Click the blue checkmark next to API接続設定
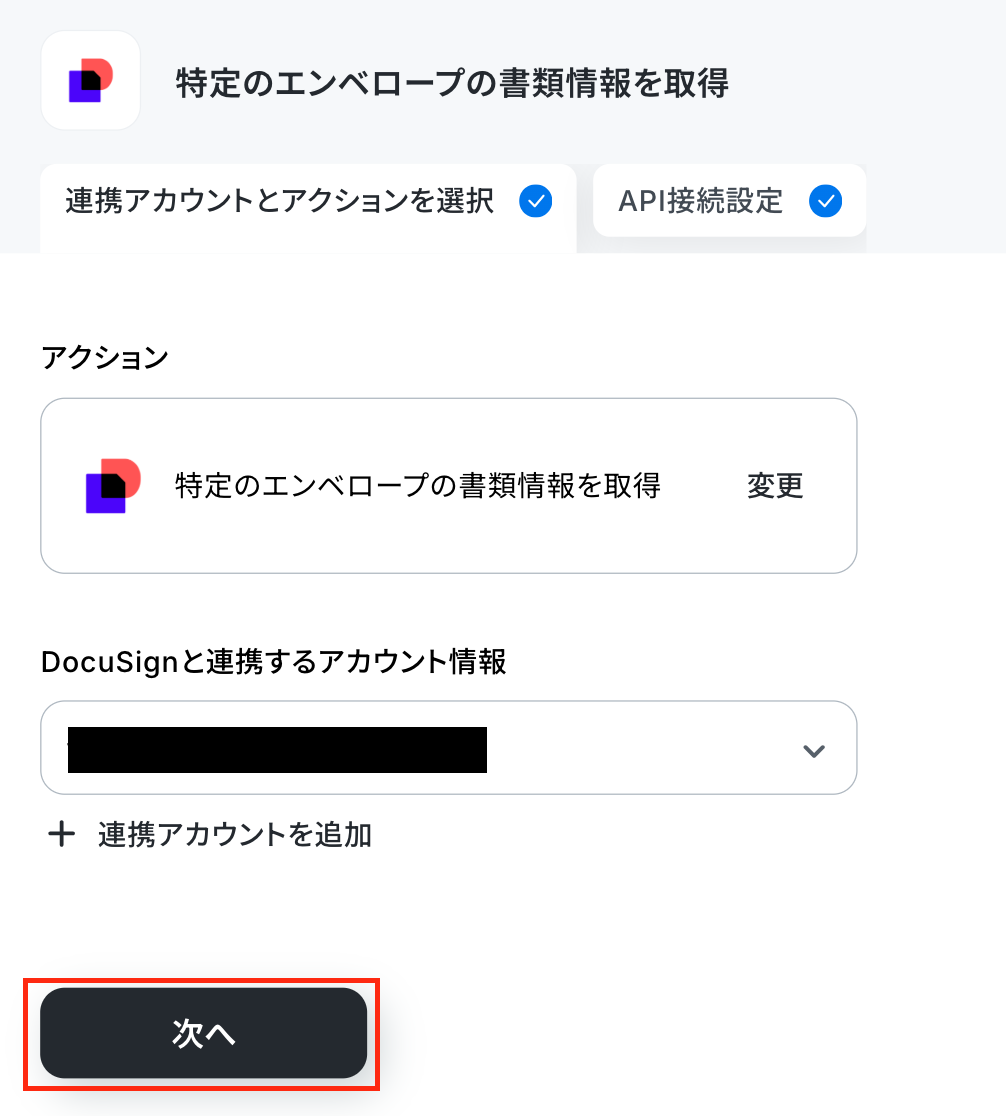Viewport: 1006px width, 1116px height. pyautogui.click(x=825, y=201)
